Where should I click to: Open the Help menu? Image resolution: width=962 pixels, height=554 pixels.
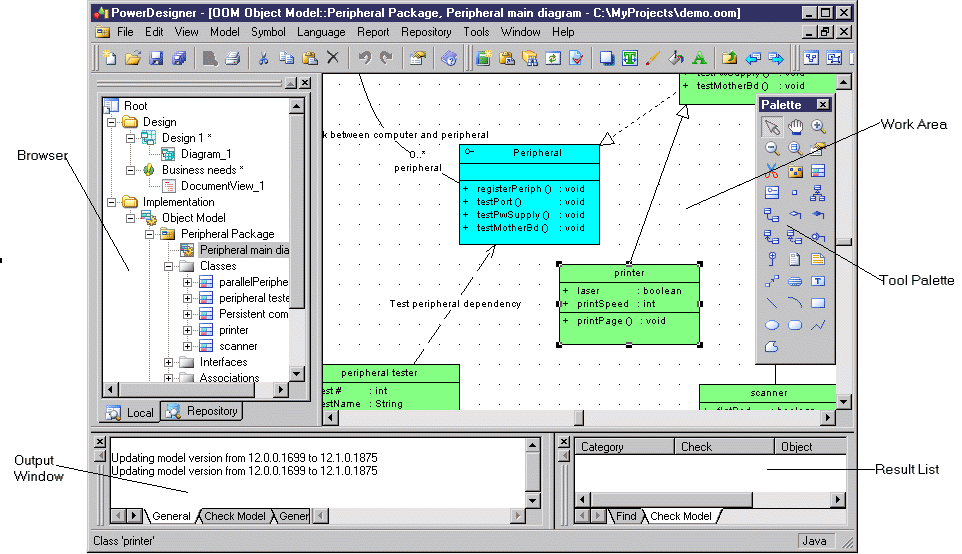563,32
